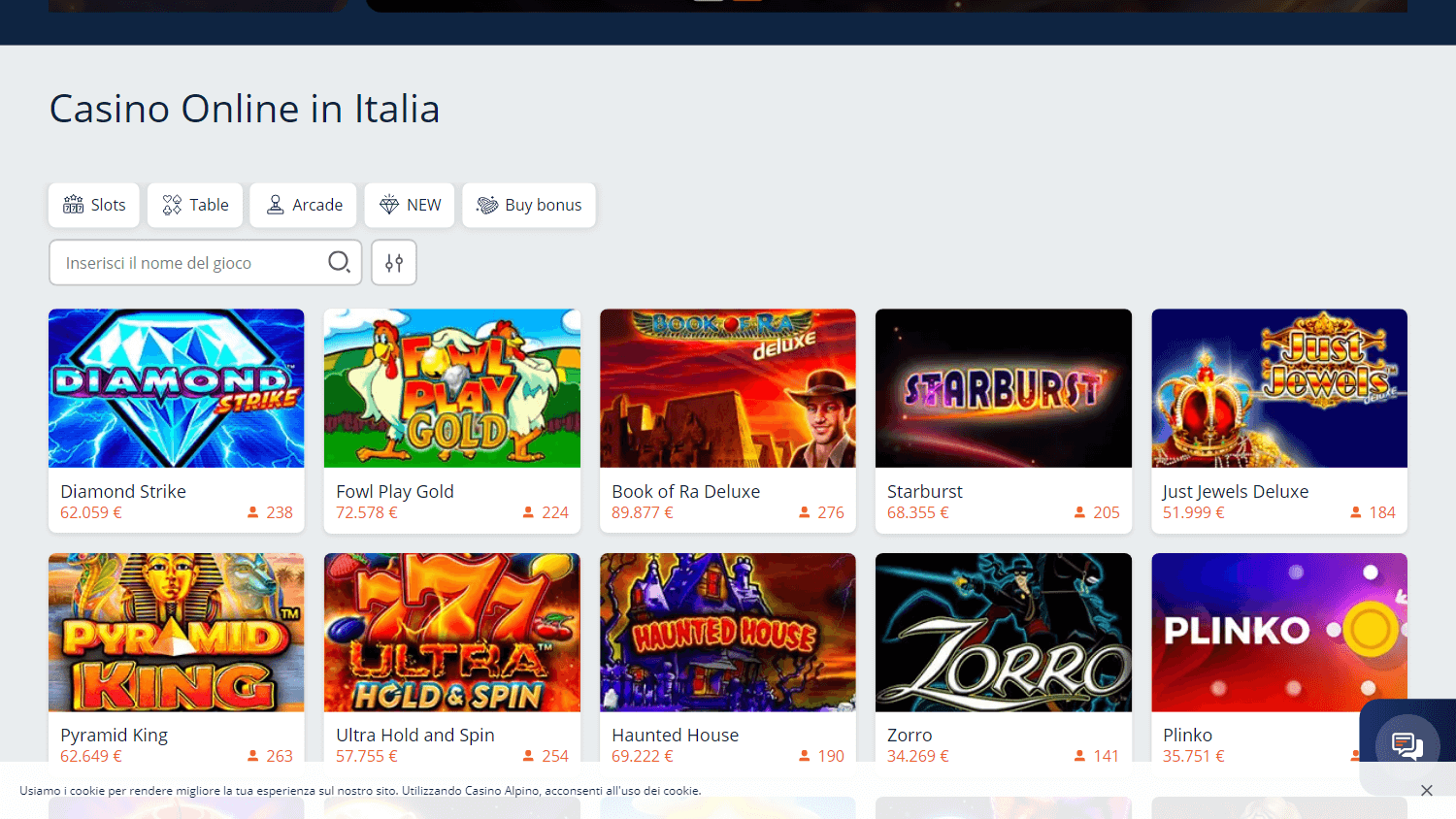Dismiss the cookie notice
Screen dimensions: 1456x819
(1426, 790)
